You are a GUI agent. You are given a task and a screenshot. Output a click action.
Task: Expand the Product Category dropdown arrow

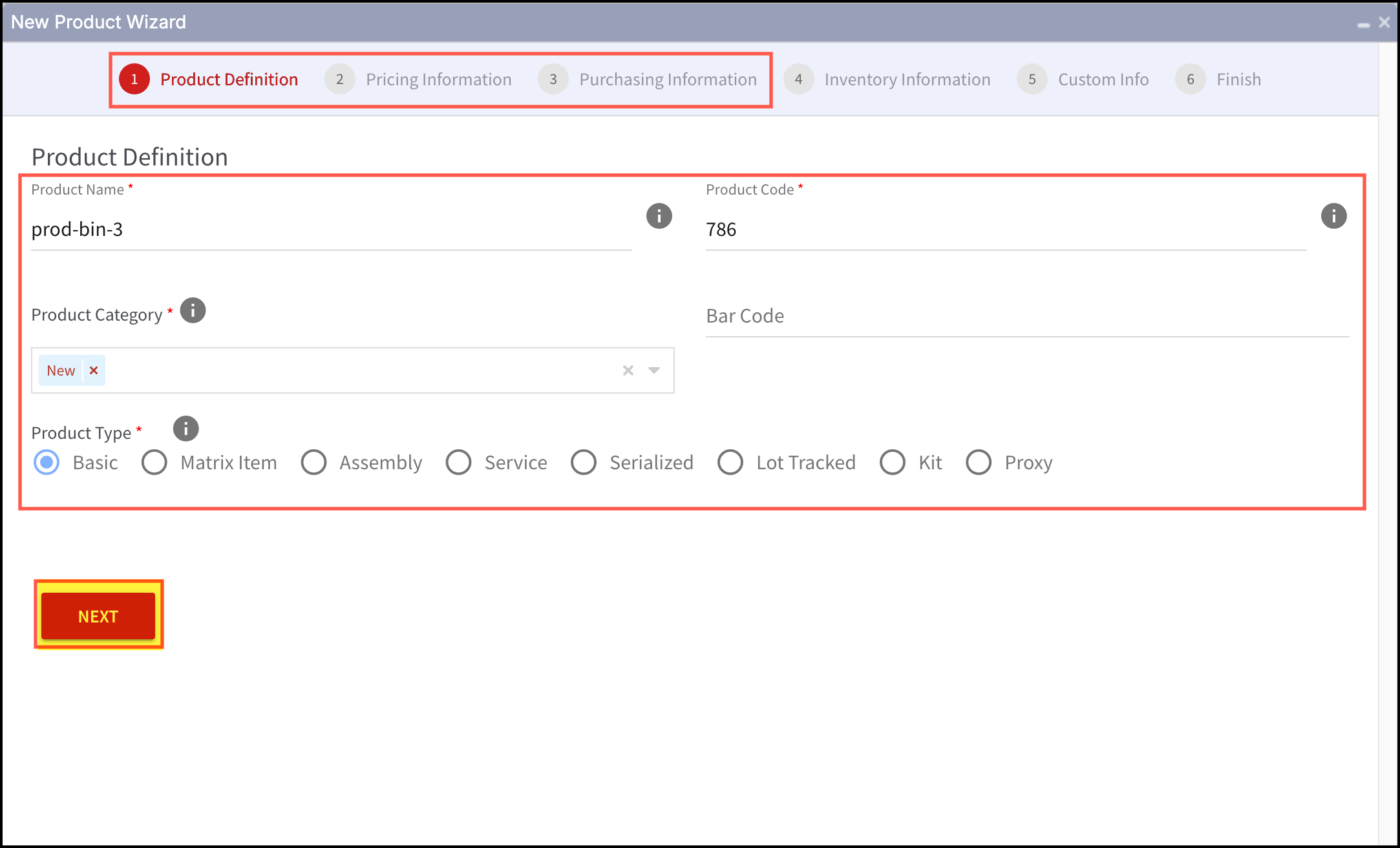pyautogui.click(x=654, y=370)
